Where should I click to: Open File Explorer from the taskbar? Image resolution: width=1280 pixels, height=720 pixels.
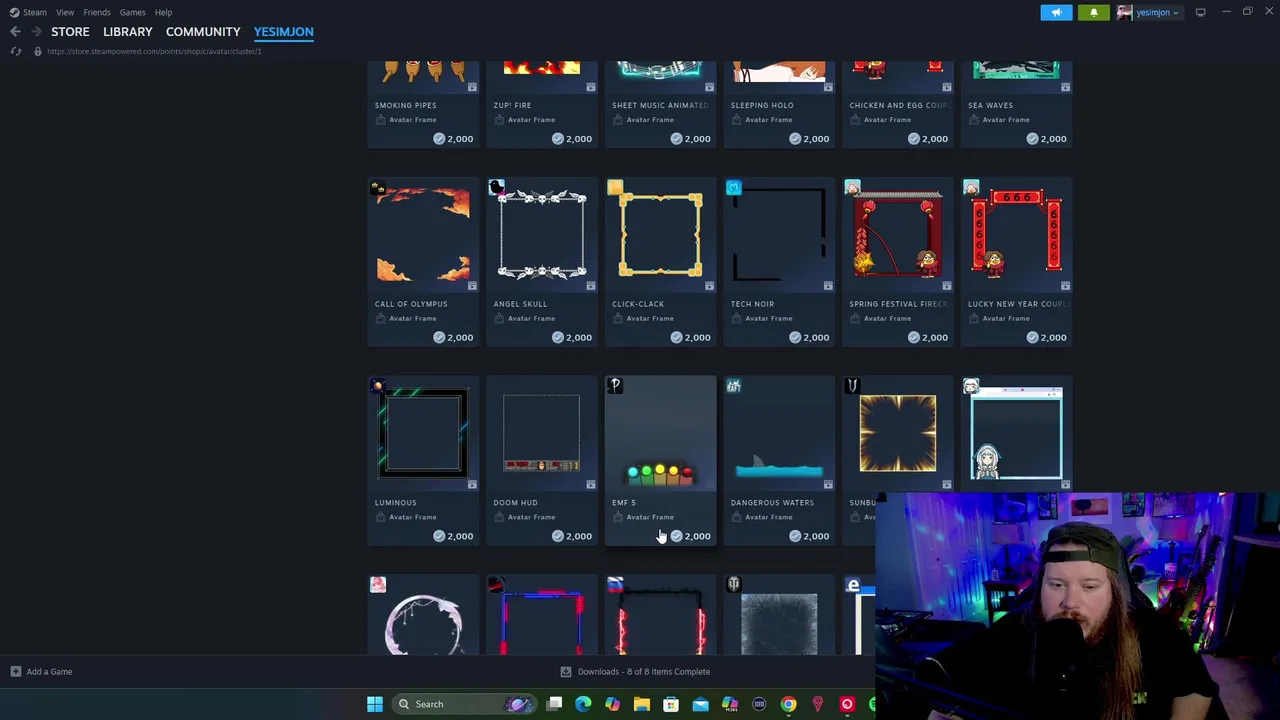pos(641,704)
